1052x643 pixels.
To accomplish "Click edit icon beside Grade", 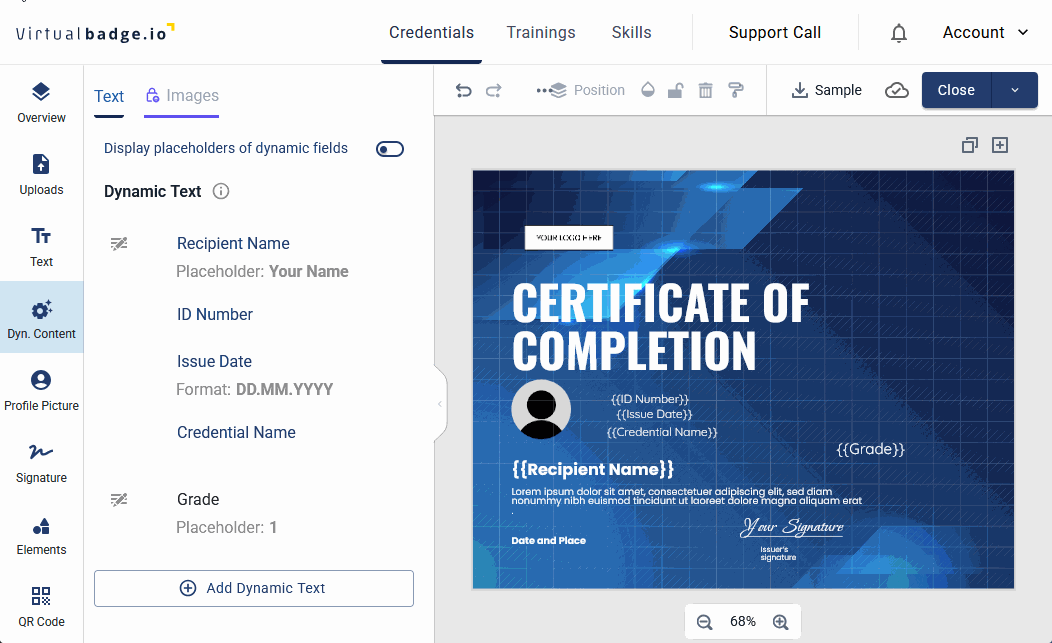I will [119, 499].
